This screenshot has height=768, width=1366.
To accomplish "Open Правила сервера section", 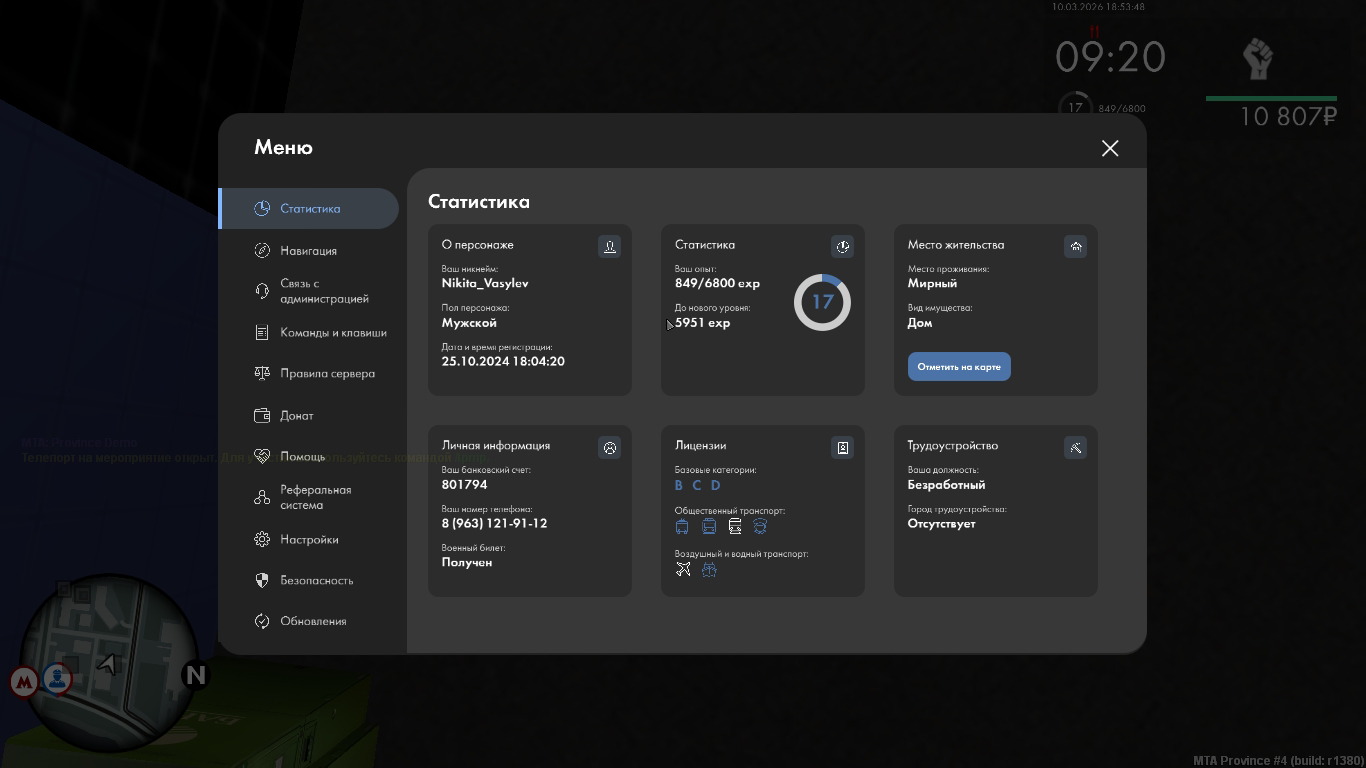I will click(x=327, y=374).
